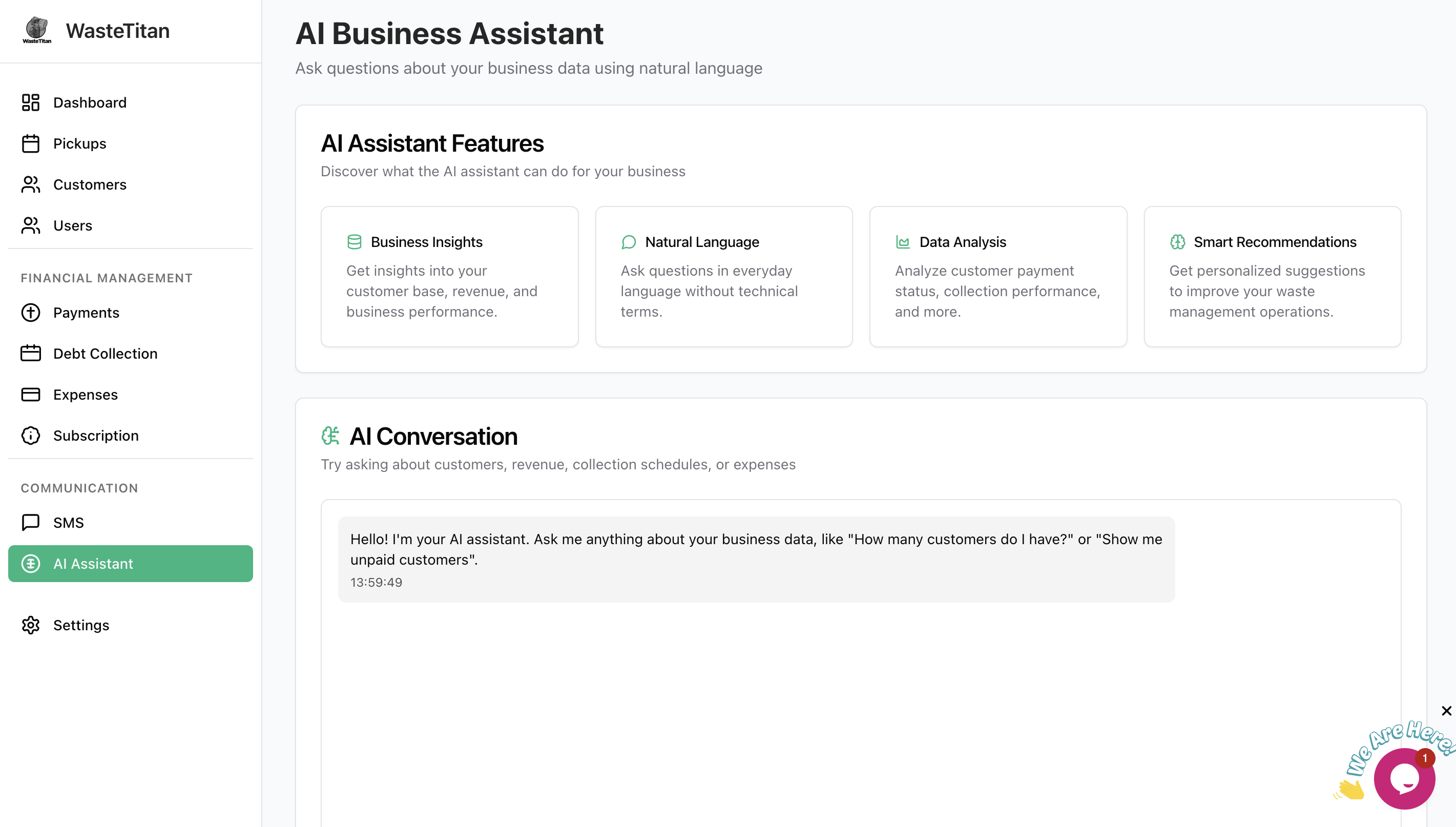The image size is (1456, 827).
Task: Open the pink live chat bubble widget
Action: pyautogui.click(x=1404, y=778)
